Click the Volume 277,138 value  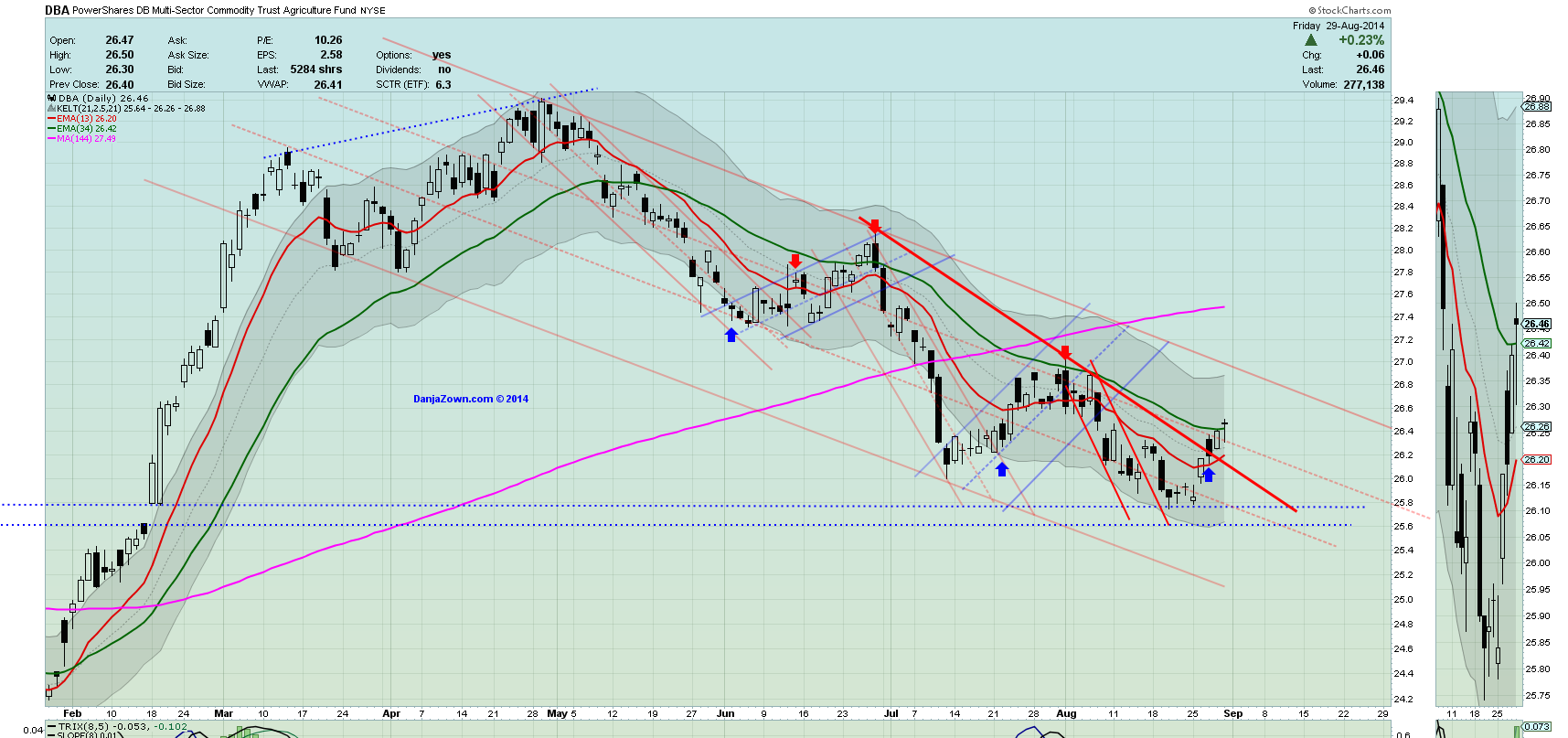point(1363,84)
